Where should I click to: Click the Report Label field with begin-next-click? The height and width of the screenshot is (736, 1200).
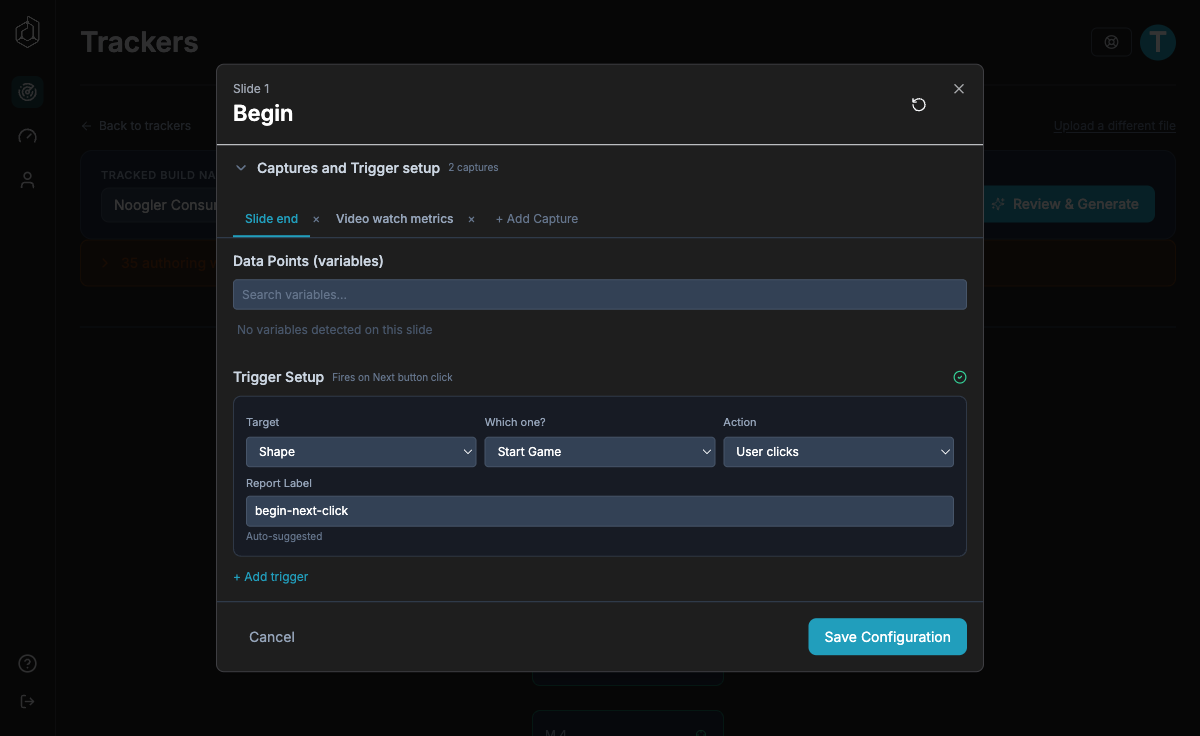point(600,511)
